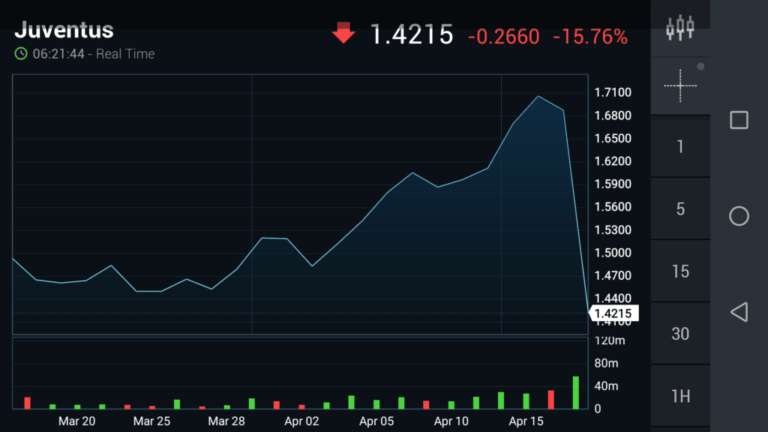
Task: Tap the Android back triangle button
Action: pyautogui.click(x=739, y=312)
